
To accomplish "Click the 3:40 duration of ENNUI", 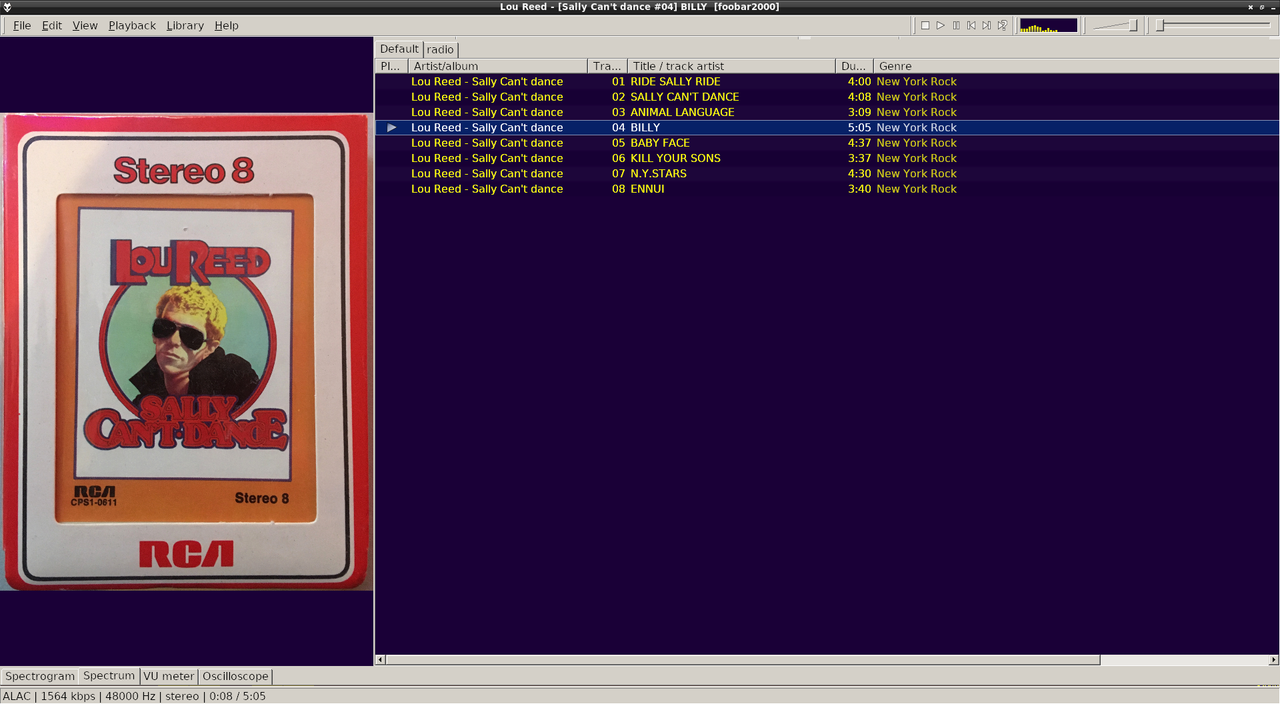I will point(859,189).
